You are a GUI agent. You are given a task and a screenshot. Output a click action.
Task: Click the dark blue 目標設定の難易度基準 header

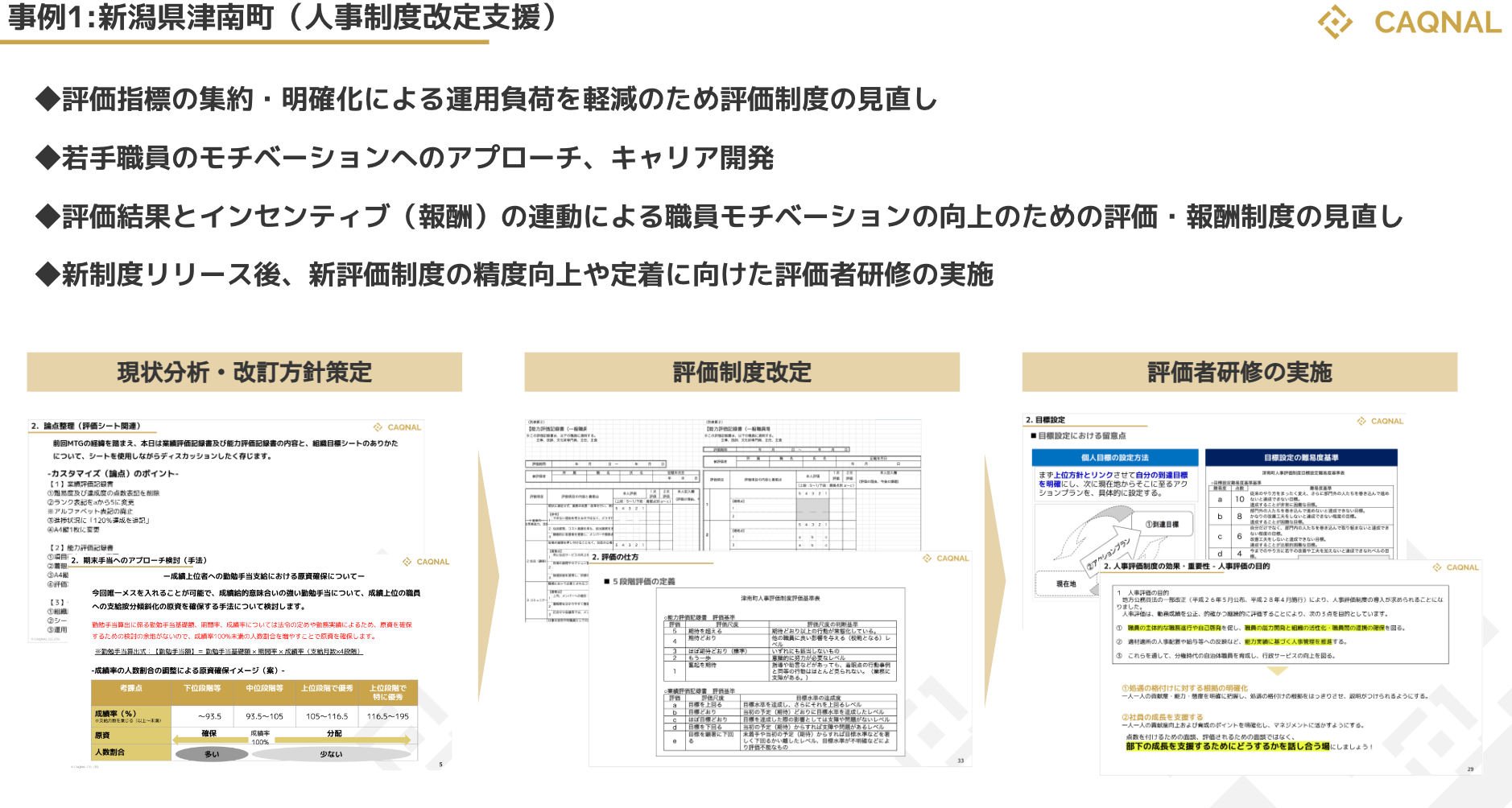[1301, 458]
